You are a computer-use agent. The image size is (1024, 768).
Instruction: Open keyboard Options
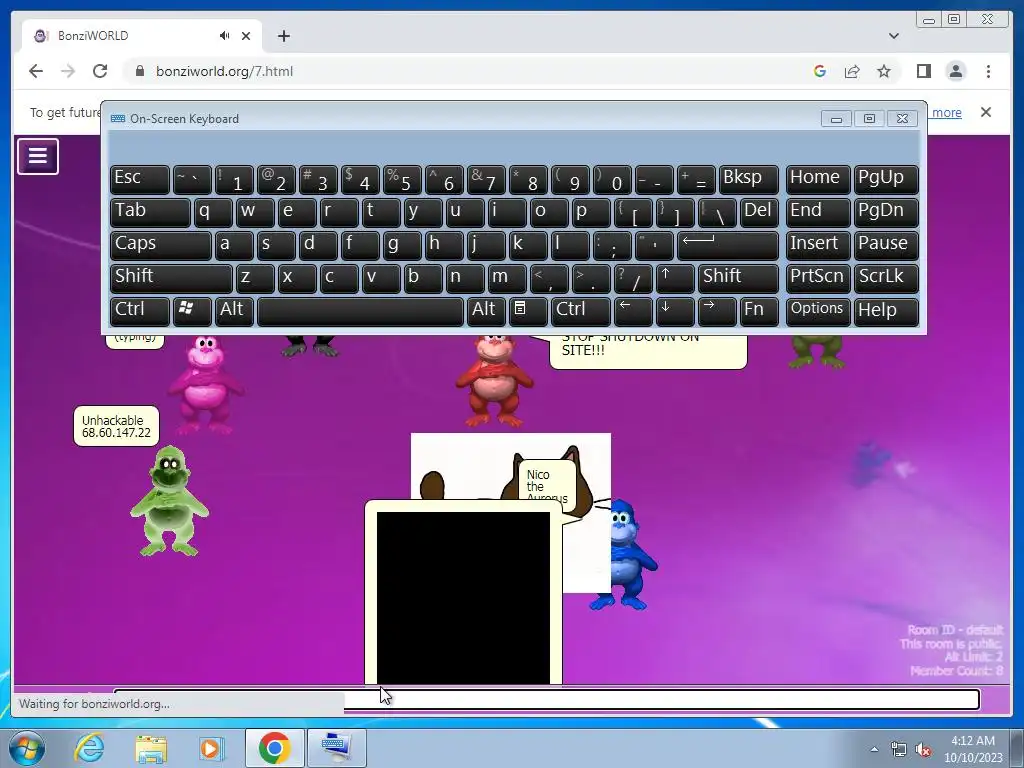pos(818,311)
